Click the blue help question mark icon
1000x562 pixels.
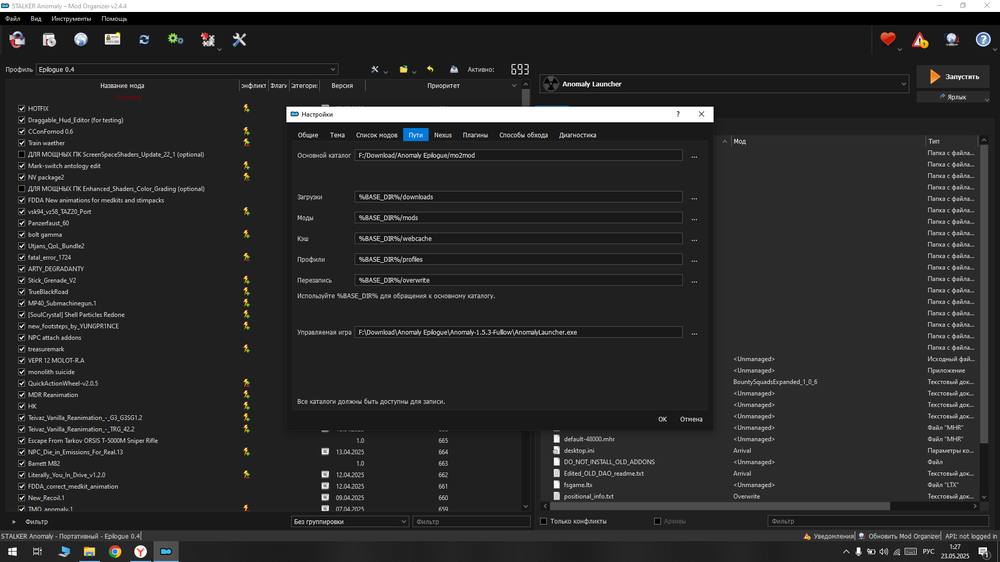[983, 40]
